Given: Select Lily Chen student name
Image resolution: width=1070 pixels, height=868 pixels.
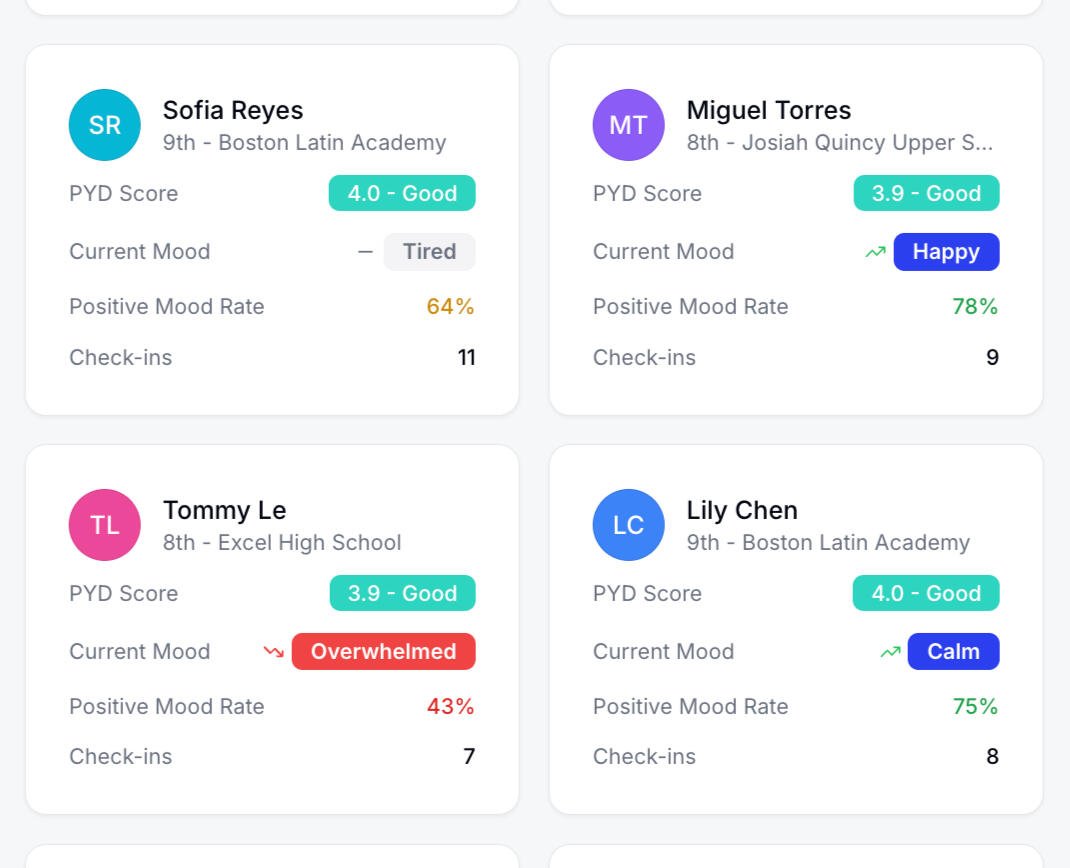Looking at the screenshot, I should pos(742,510).
